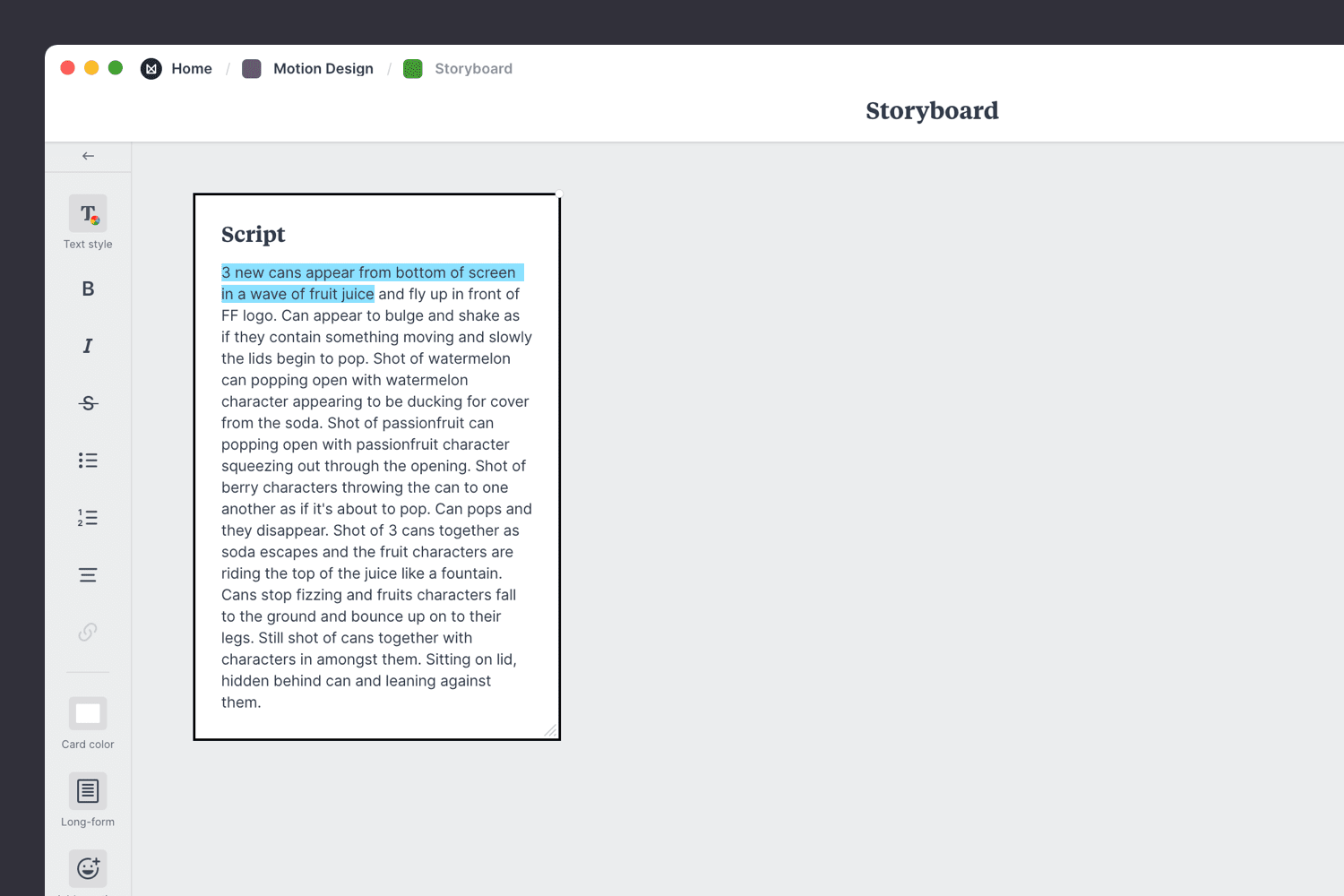This screenshot has width=1344, height=896.
Task: Collapse the formatting sidebar with back arrow
Action: click(x=87, y=155)
